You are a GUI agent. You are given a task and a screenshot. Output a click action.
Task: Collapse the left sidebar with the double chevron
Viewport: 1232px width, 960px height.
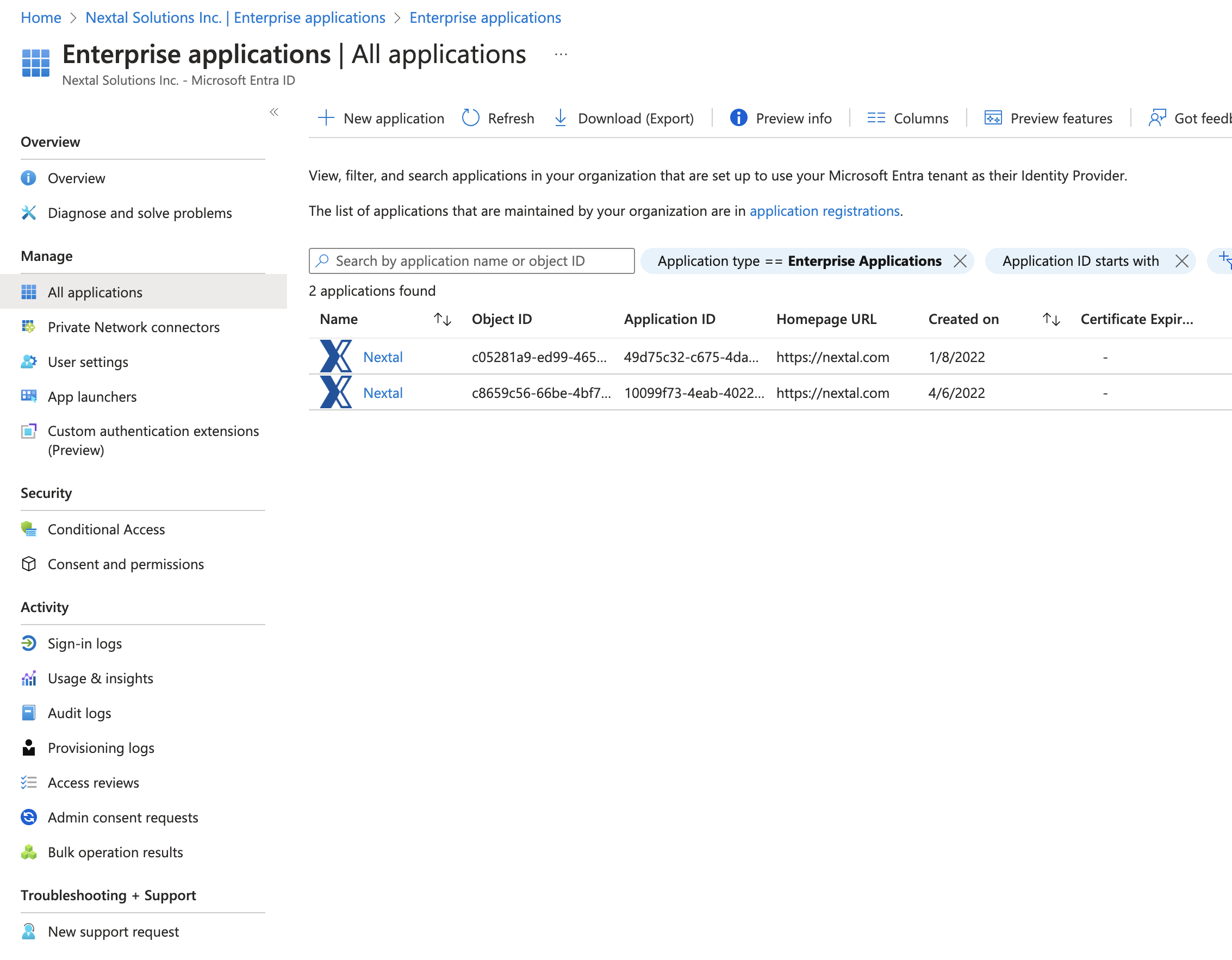(x=274, y=112)
